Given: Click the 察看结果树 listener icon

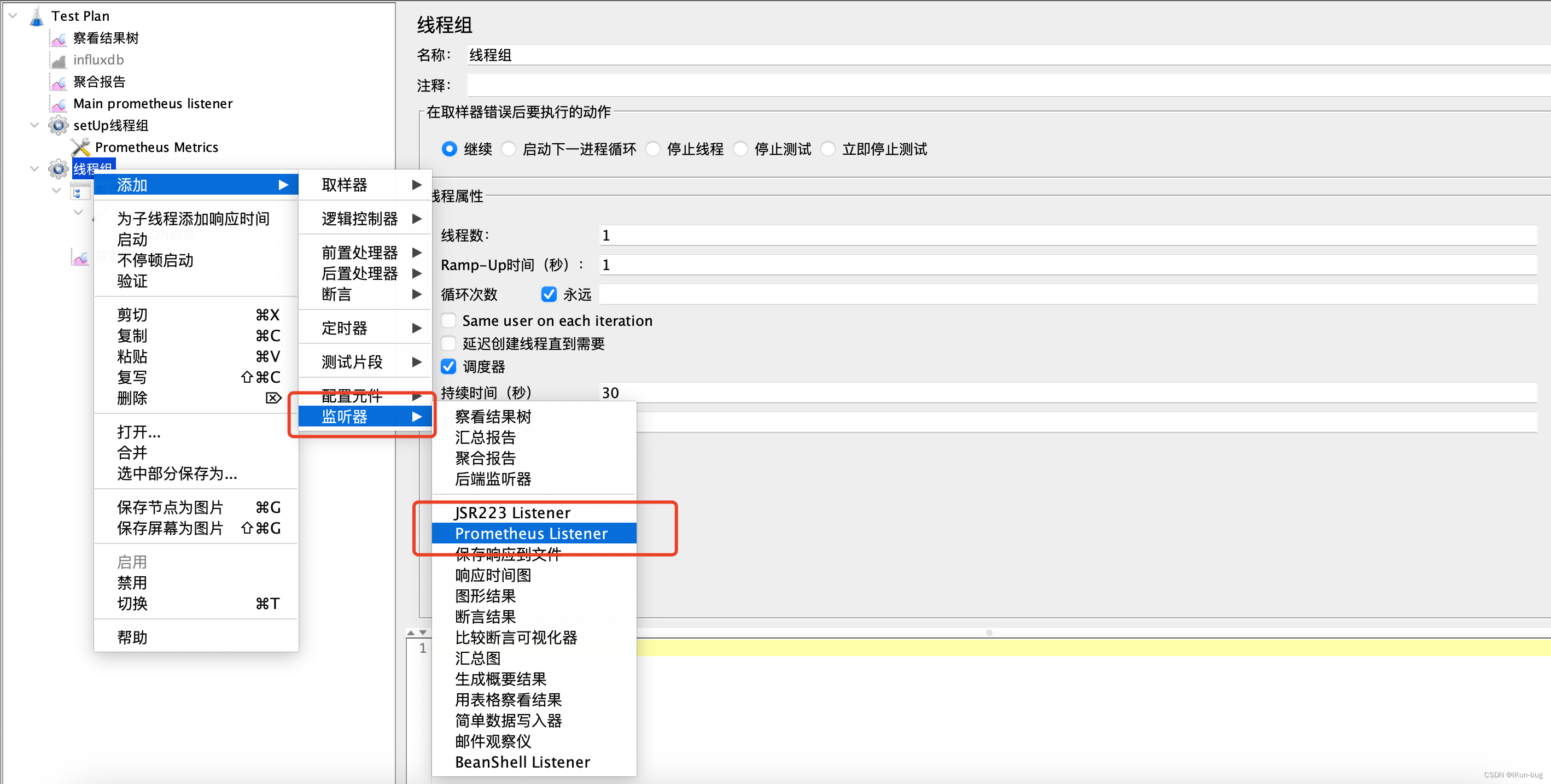Looking at the screenshot, I should (x=59, y=38).
